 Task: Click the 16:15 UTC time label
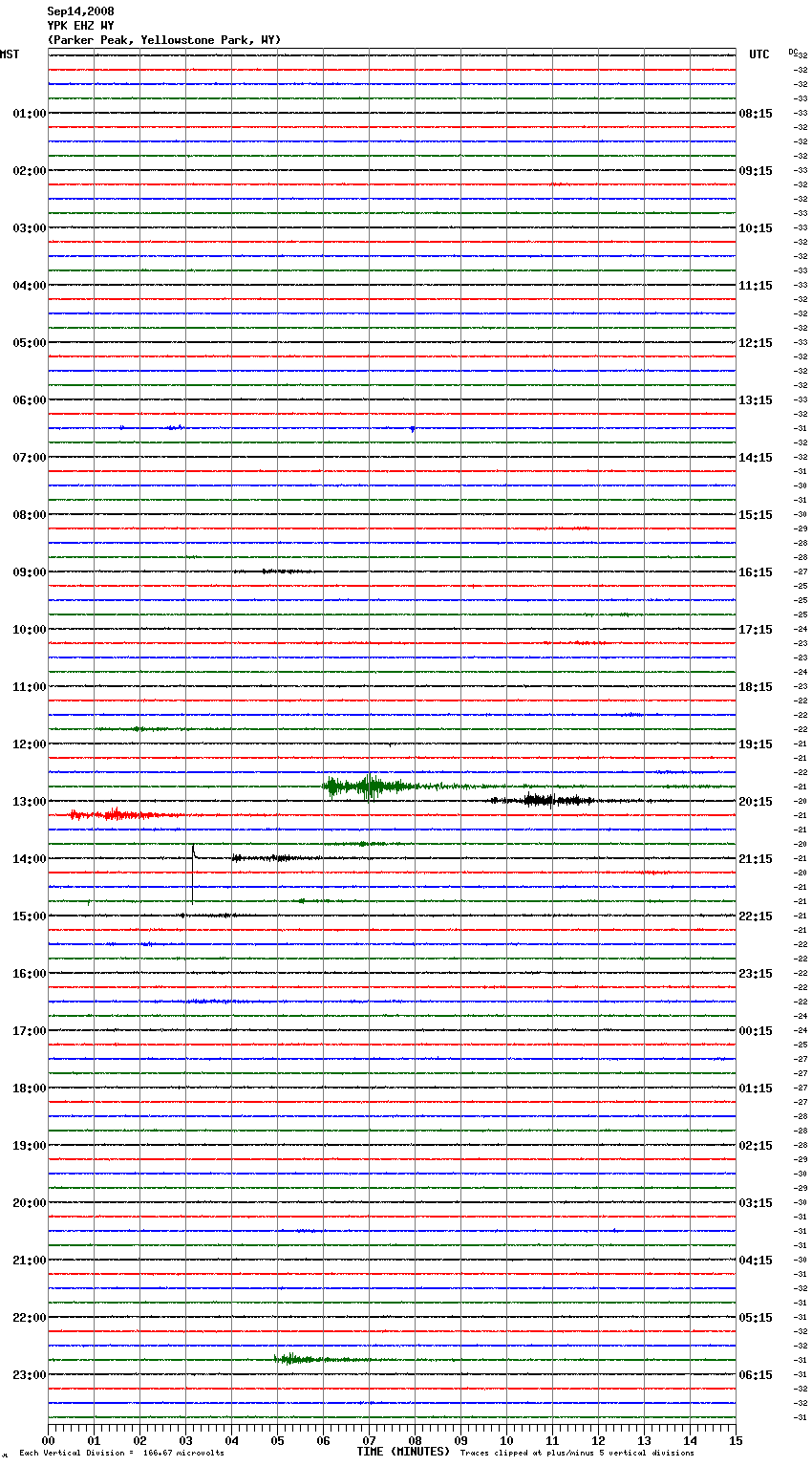pyautogui.click(x=756, y=572)
